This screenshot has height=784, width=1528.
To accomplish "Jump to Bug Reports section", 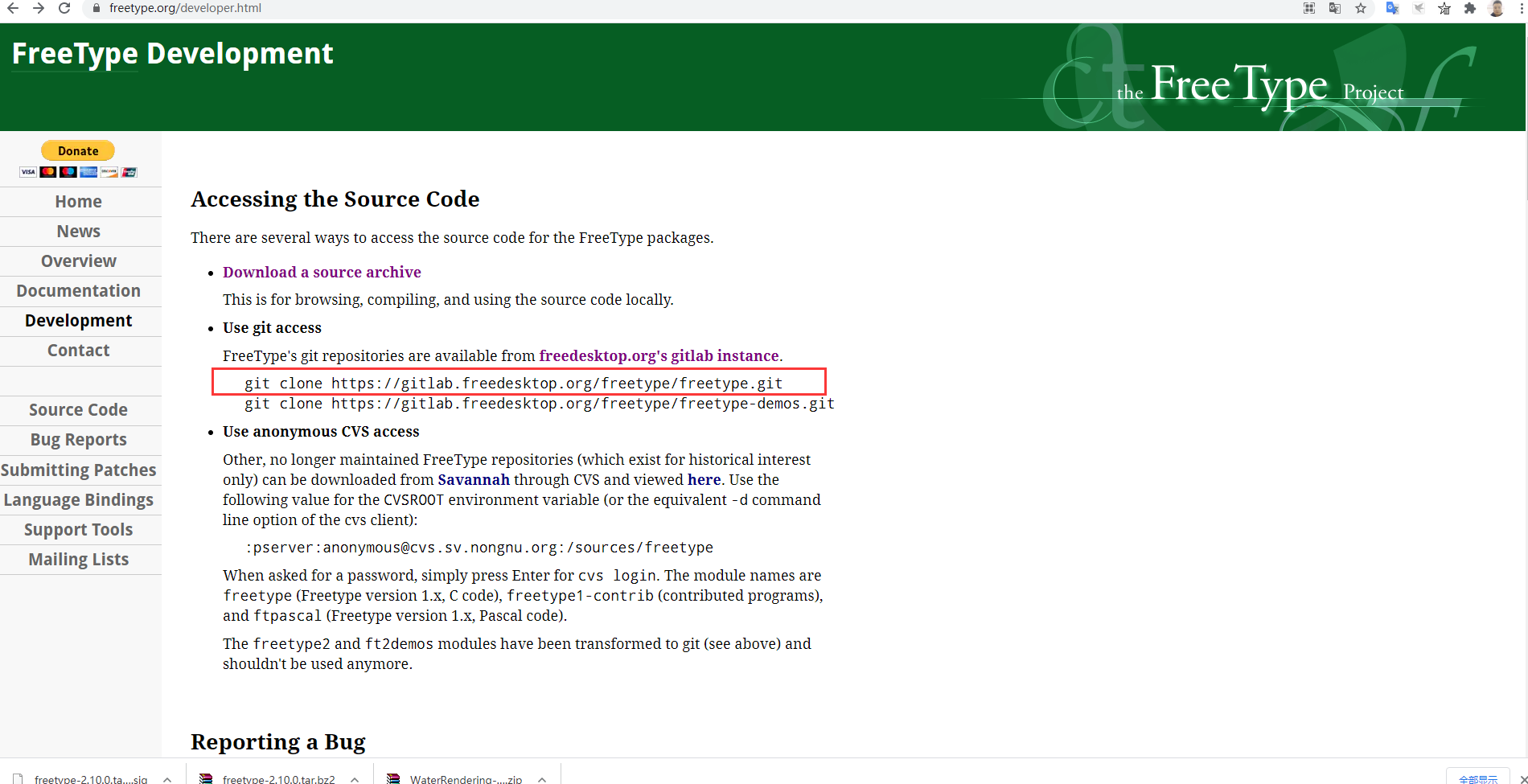I will [x=79, y=440].
